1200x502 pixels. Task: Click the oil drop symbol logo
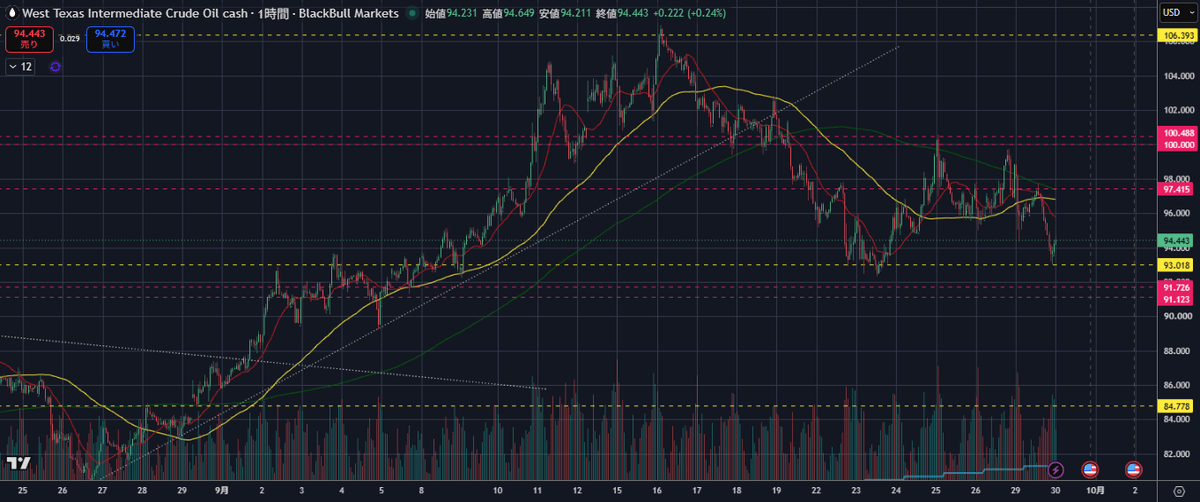[x=11, y=14]
